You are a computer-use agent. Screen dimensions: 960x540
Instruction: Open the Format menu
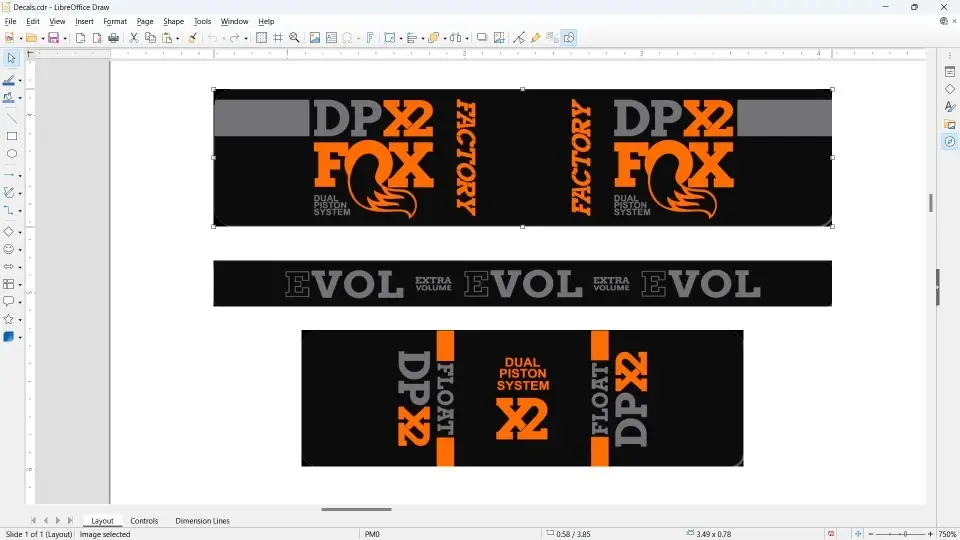tap(115, 21)
